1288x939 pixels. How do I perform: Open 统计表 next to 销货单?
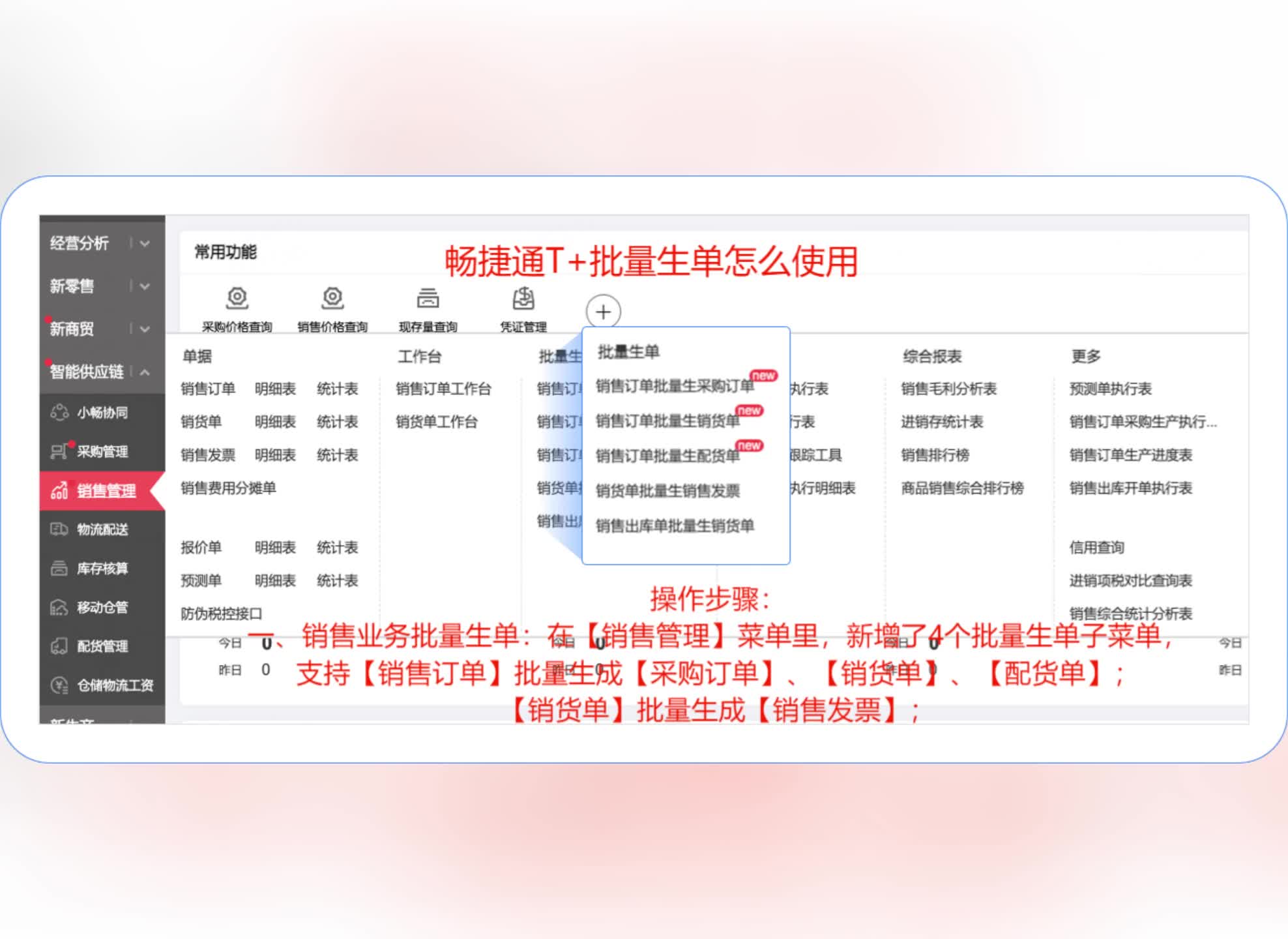pyautogui.click(x=337, y=422)
